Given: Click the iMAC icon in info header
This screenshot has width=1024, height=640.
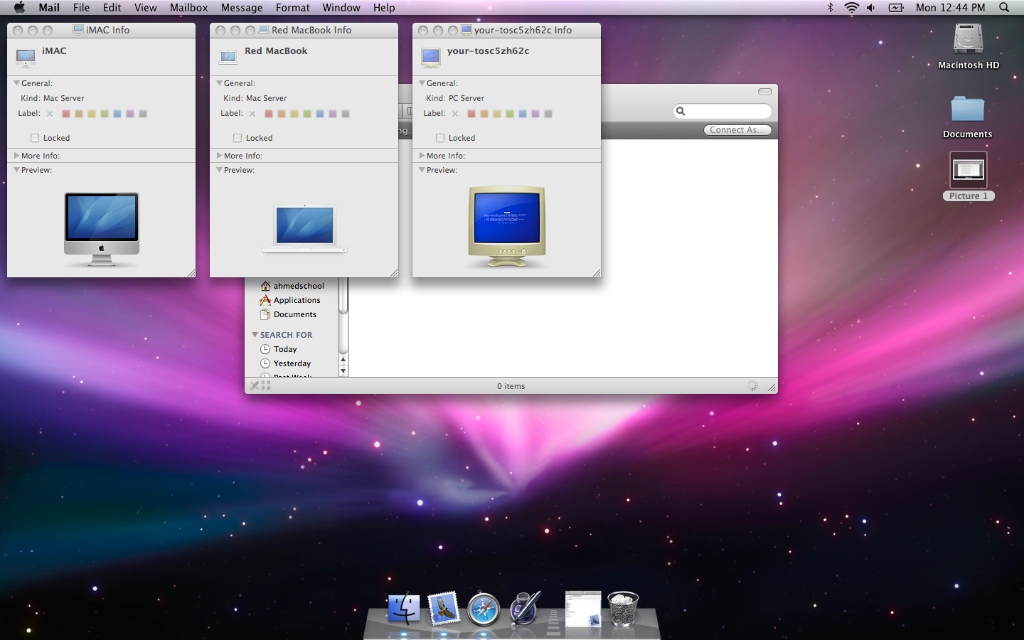Looking at the screenshot, I should point(25,57).
